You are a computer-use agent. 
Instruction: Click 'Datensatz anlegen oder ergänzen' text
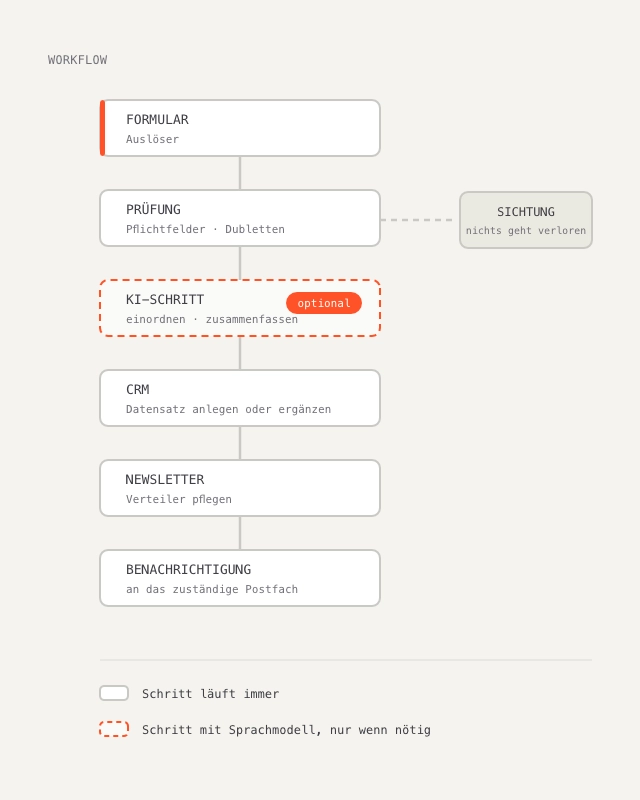coord(228,410)
